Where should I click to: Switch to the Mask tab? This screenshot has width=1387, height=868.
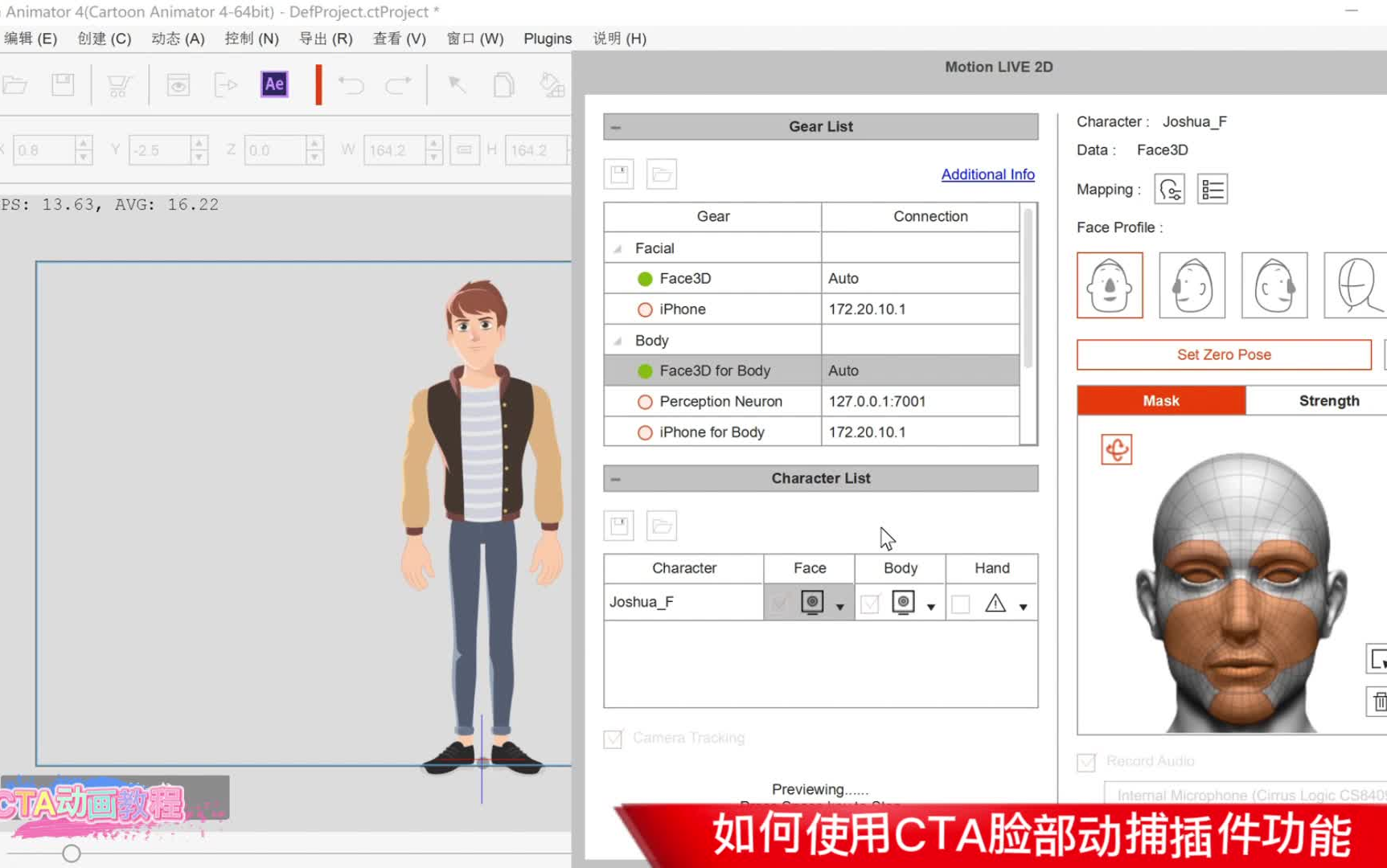(x=1161, y=401)
